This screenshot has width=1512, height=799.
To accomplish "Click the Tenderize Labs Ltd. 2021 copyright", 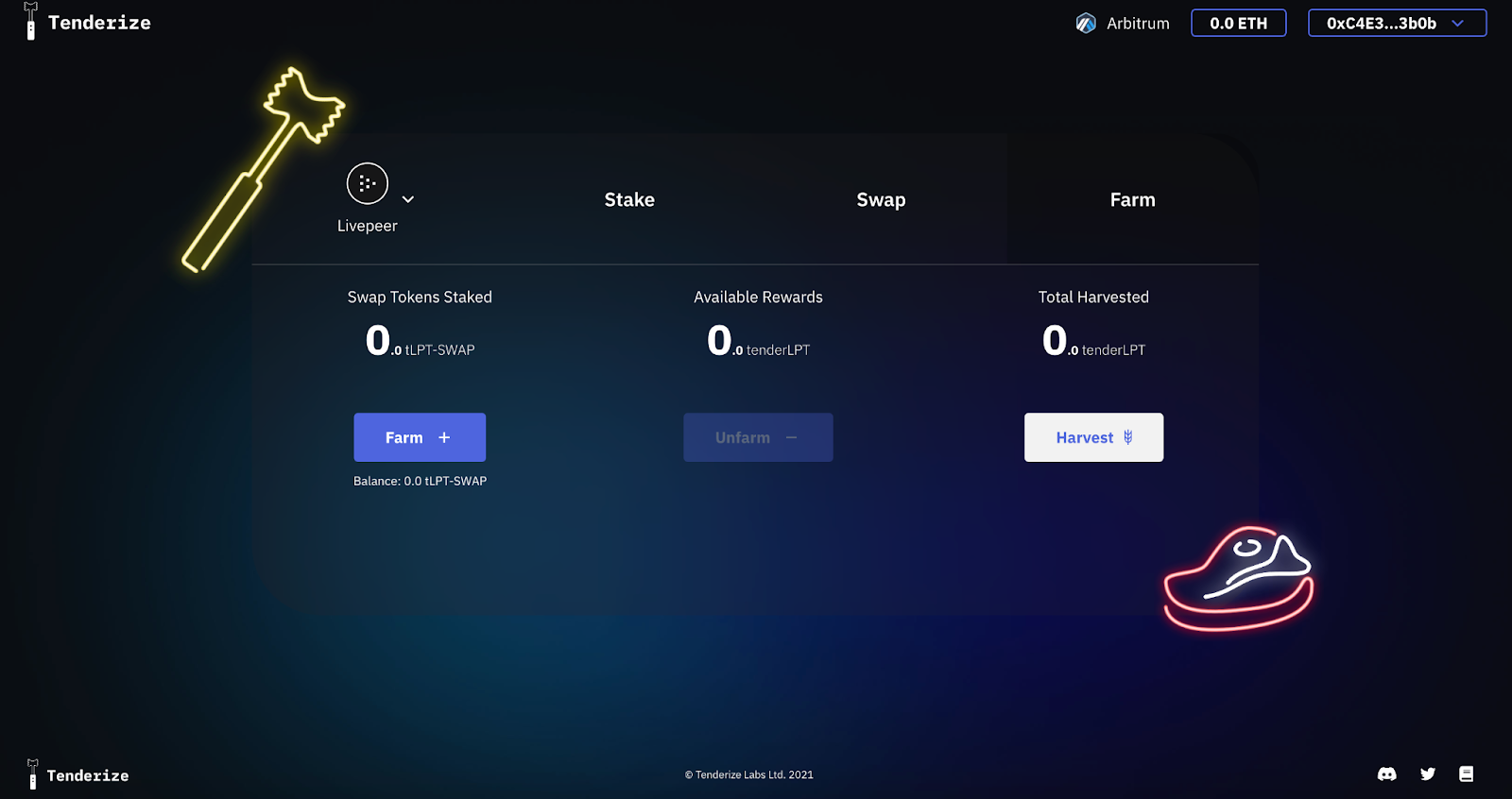I will click(749, 774).
